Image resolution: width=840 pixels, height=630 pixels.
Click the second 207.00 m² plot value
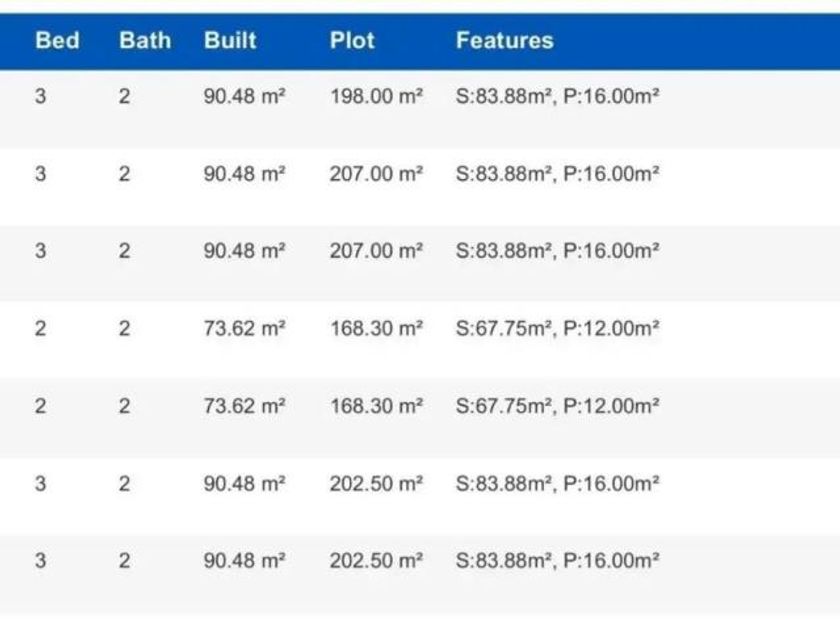click(376, 251)
